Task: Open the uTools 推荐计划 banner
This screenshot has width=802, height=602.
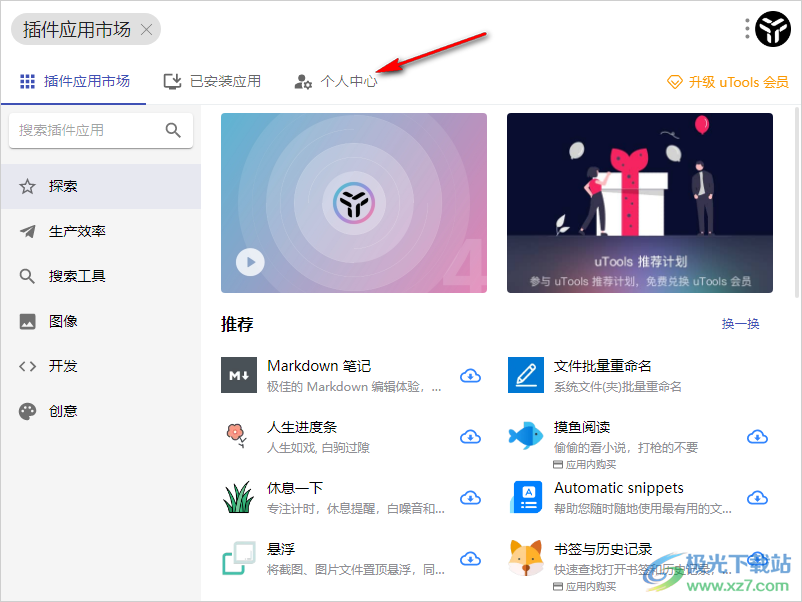Action: [x=640, y=203]
